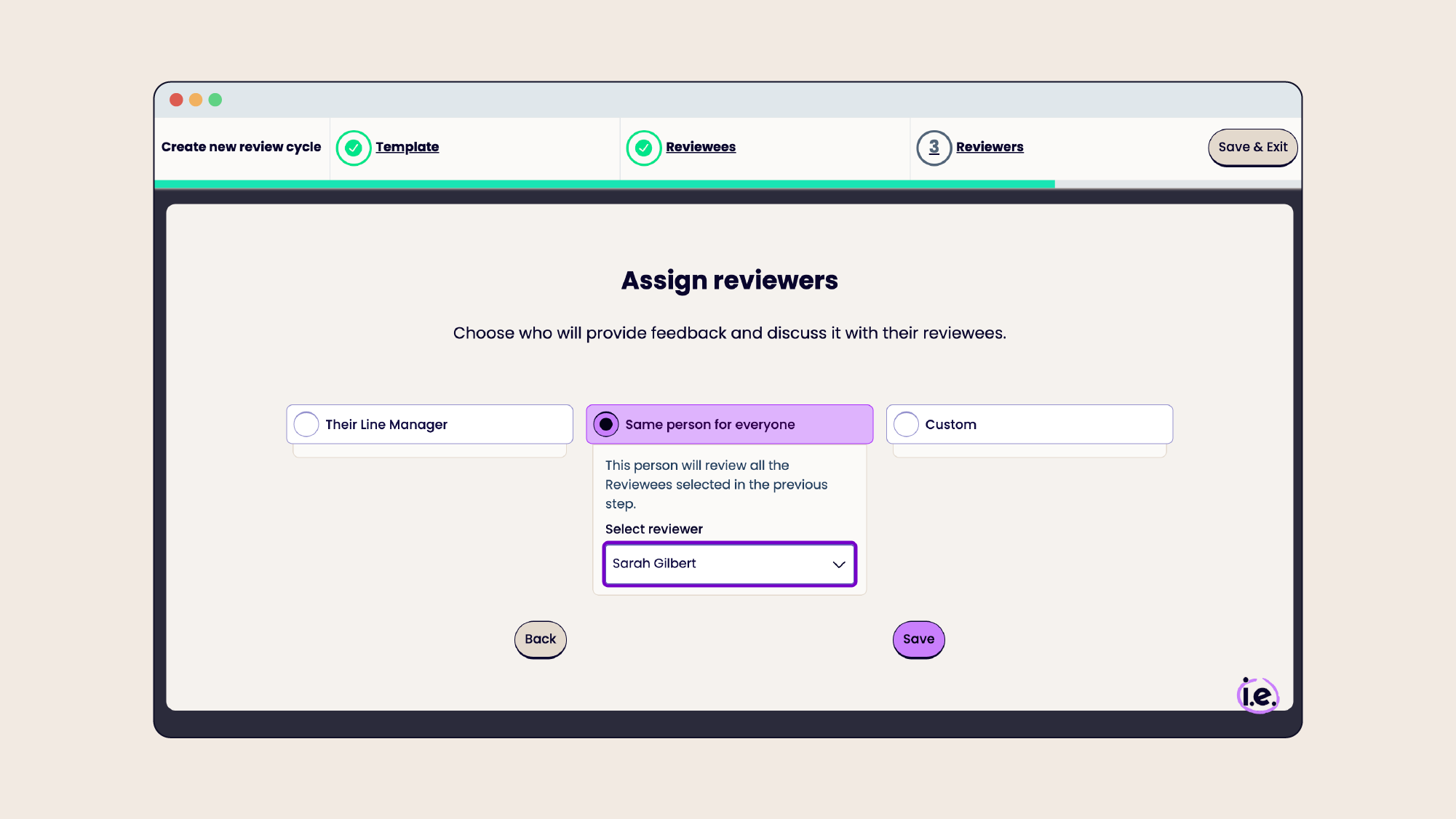The image size is (1456, 819).
Task: Click the green traffic light button
Action: click(215, 100)
